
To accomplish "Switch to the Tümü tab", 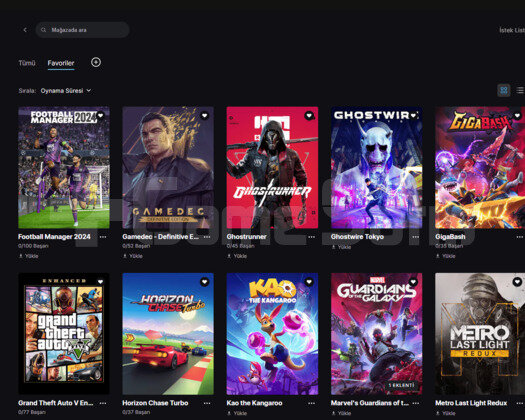I will coord(27,63).
